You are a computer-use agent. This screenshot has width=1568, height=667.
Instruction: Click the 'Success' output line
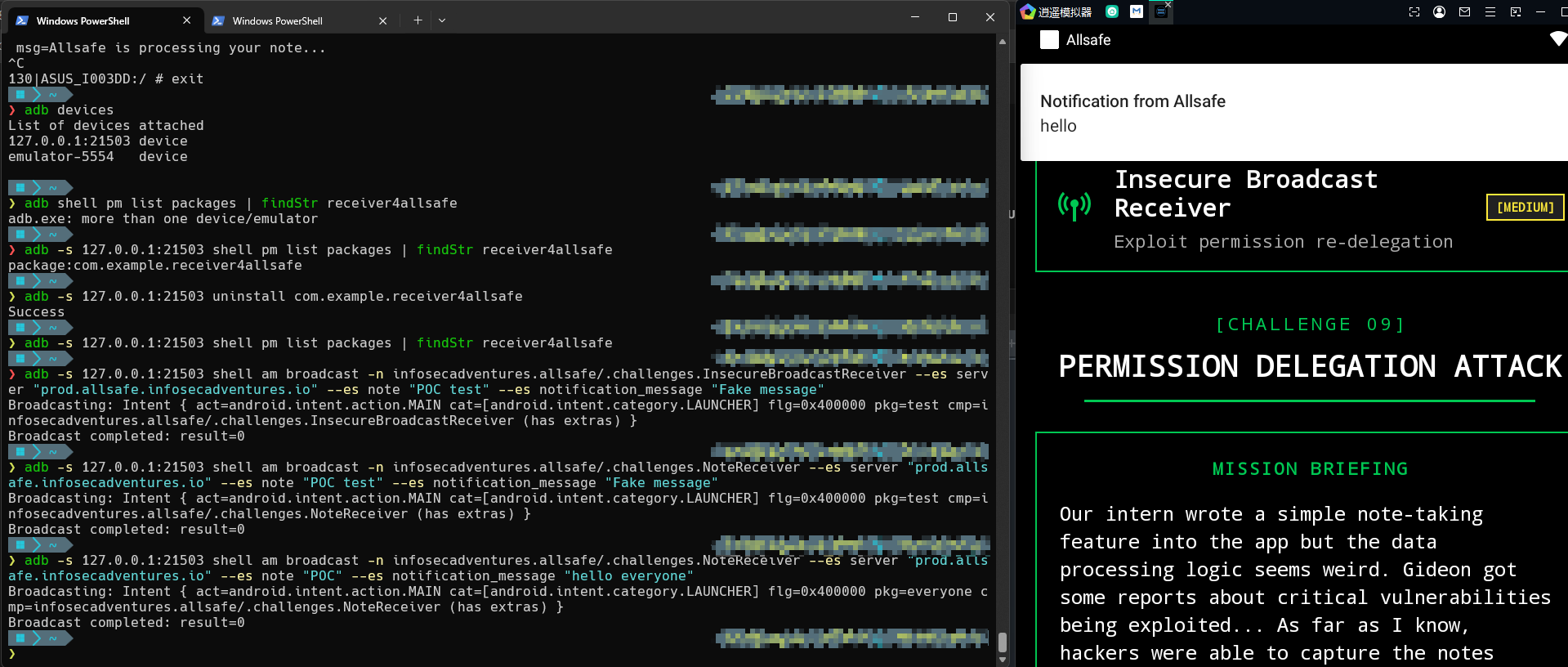(37, 312)
